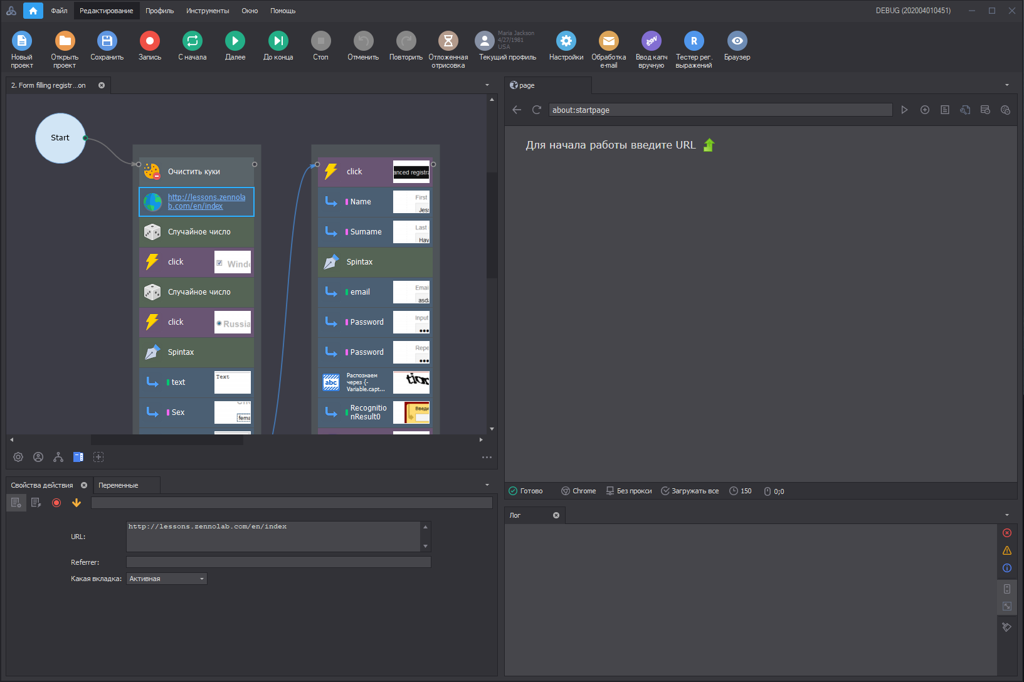Expand the Лог panel options arrow
1024x682 pixels.
(x=1007, y=515)
